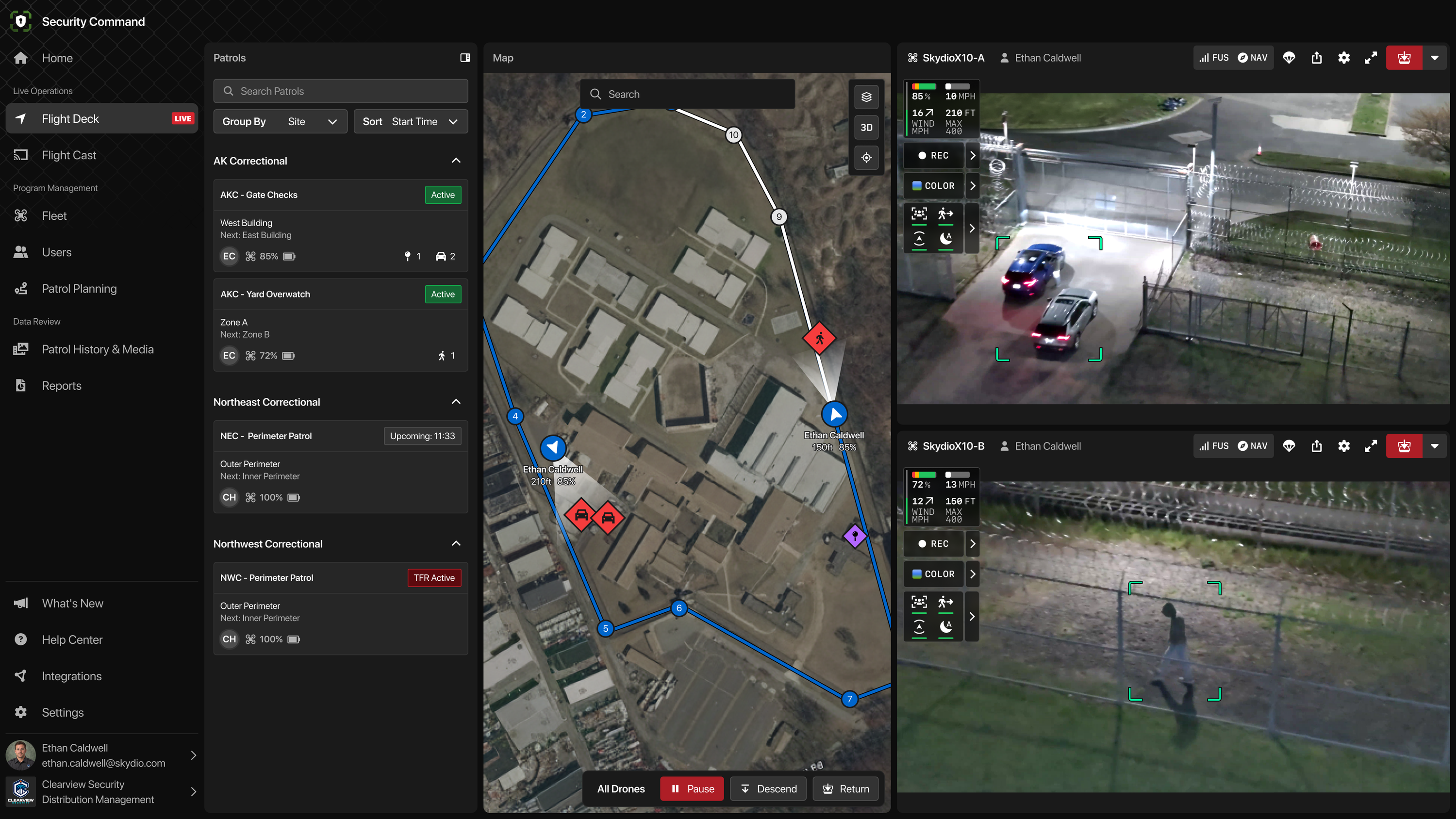The width and height of the screenshot is (1456, 819).
Task: Select waypoint 9 on the map
Action: coord(779,217)
